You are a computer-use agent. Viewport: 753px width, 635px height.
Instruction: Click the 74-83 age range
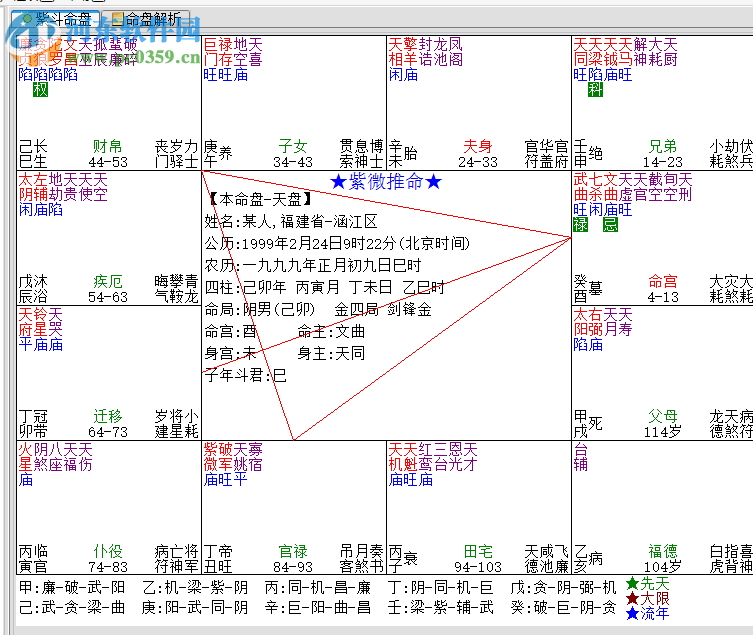click(x=108, y=567)
